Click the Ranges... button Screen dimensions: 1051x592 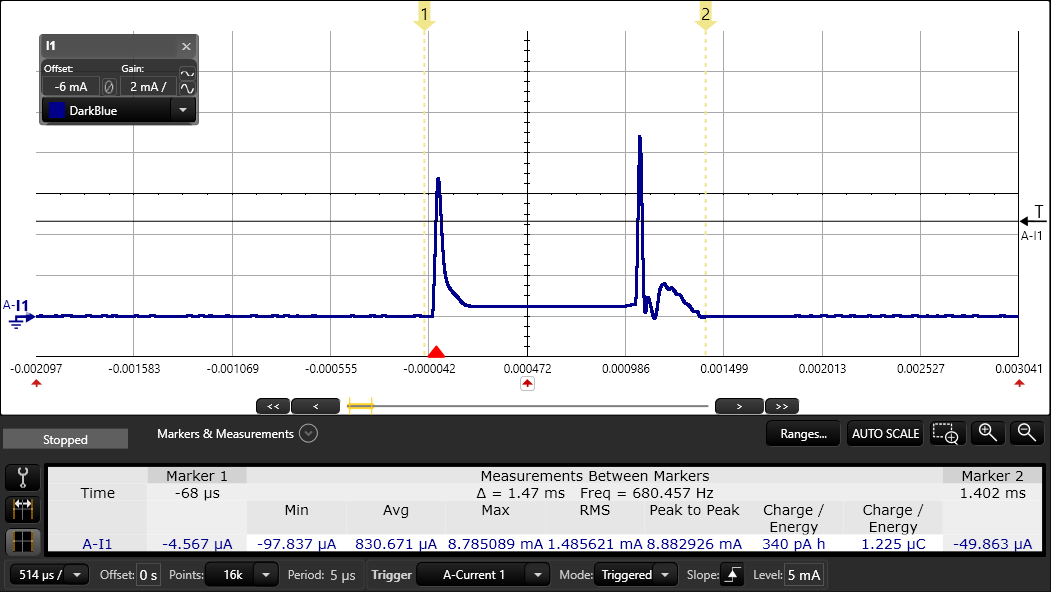tap(803, 434)
